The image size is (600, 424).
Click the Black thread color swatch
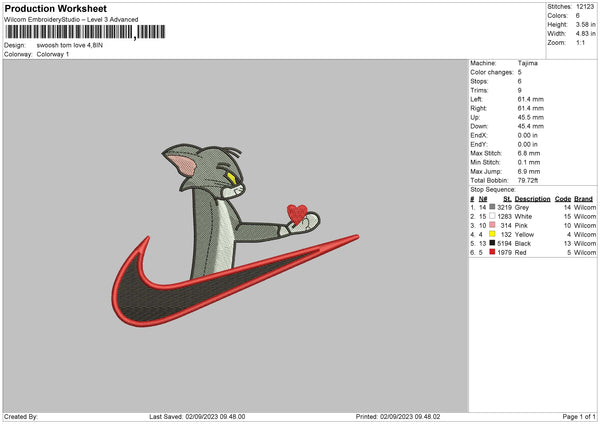point(492,243)
